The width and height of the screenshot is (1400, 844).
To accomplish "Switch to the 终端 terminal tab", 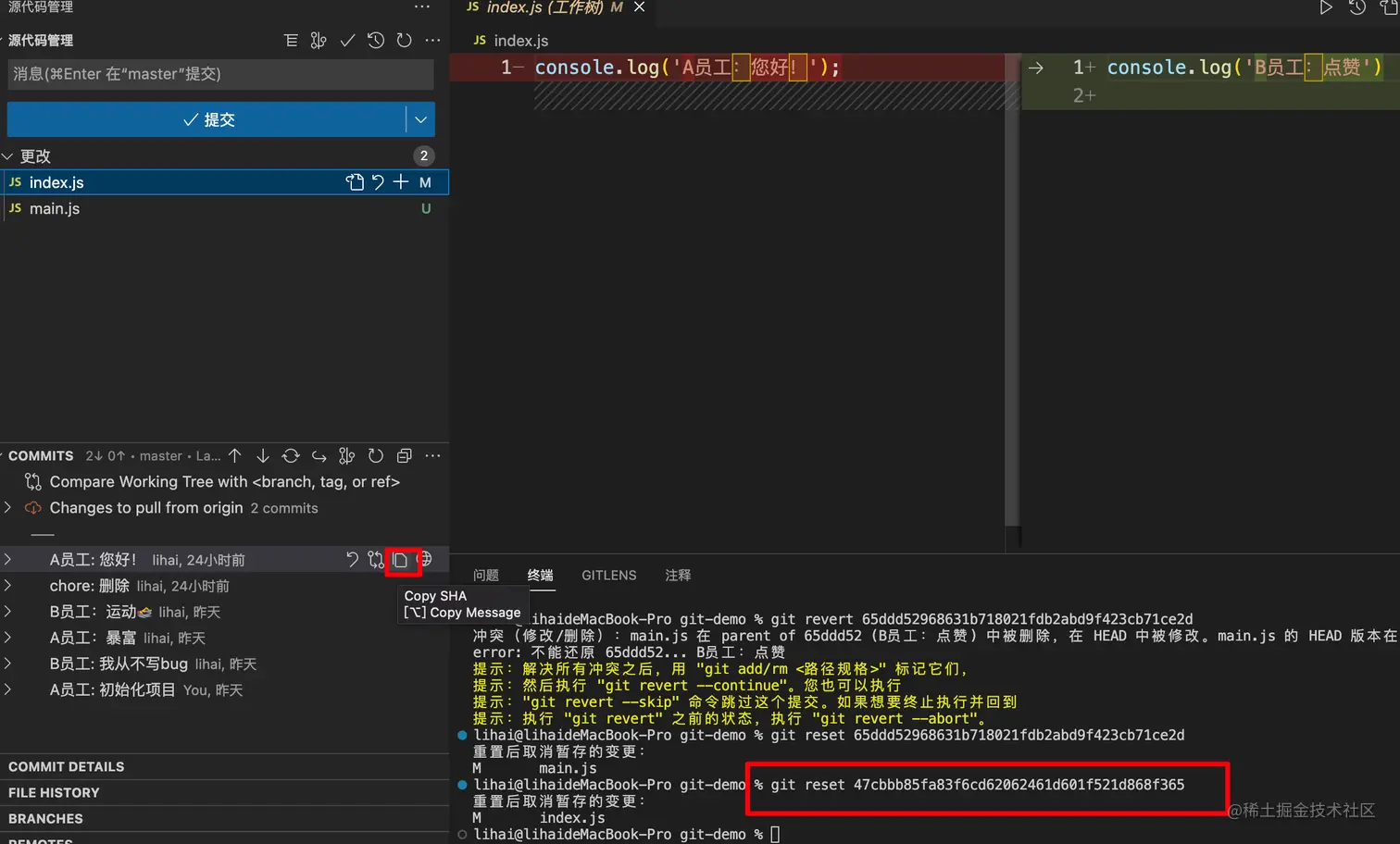I will (540, 575).
